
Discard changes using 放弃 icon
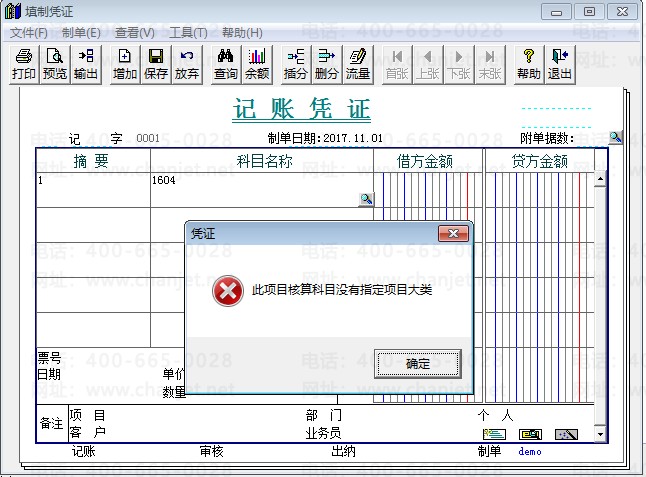pyautogui.click(x=187, y=65)
